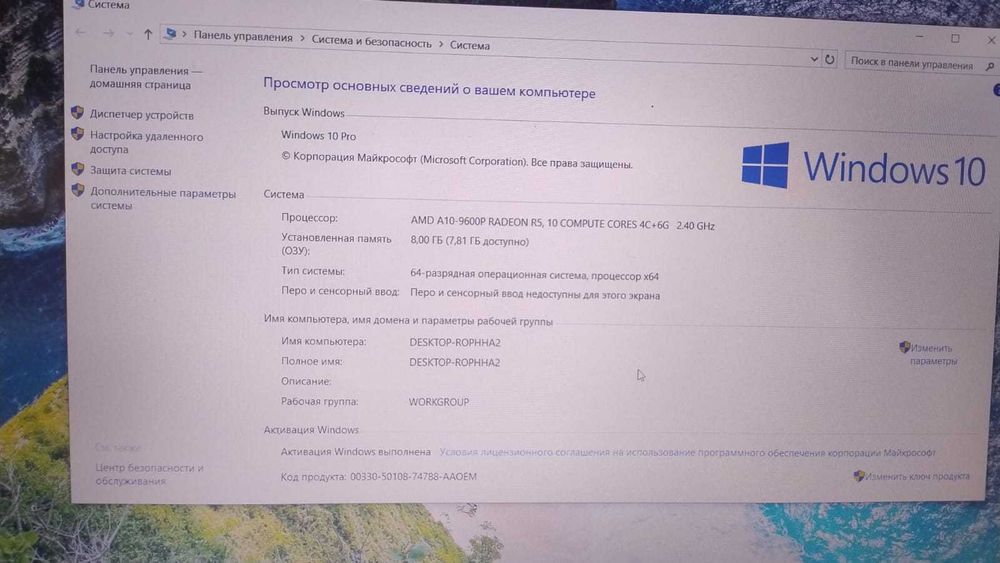1000x563 pixels.
Task: Open 'Панель управления — домашняя страница' link
Action: tap(145, 77)
